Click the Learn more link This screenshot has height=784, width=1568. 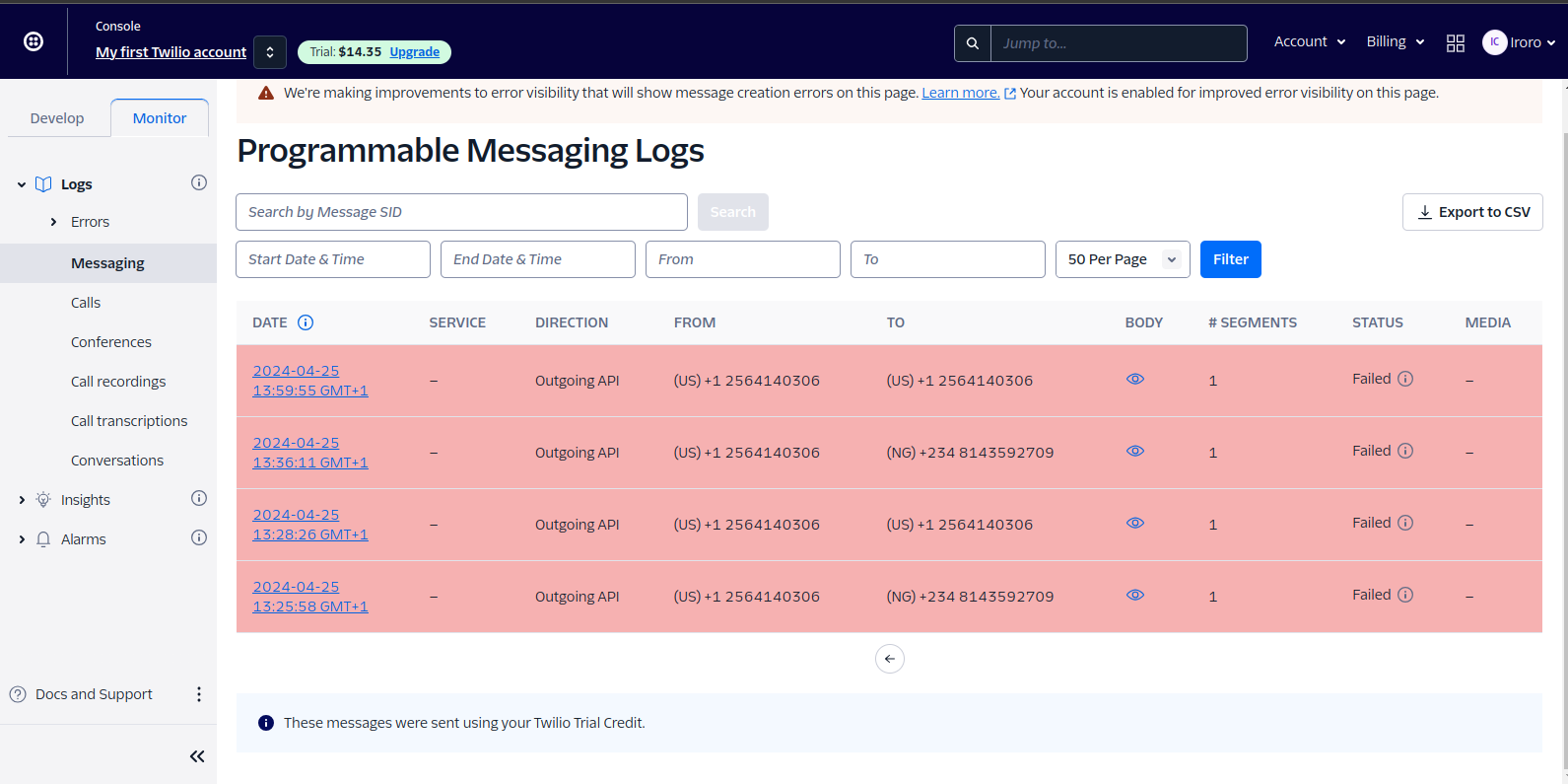pyautogui.click(x=961, y=93)
